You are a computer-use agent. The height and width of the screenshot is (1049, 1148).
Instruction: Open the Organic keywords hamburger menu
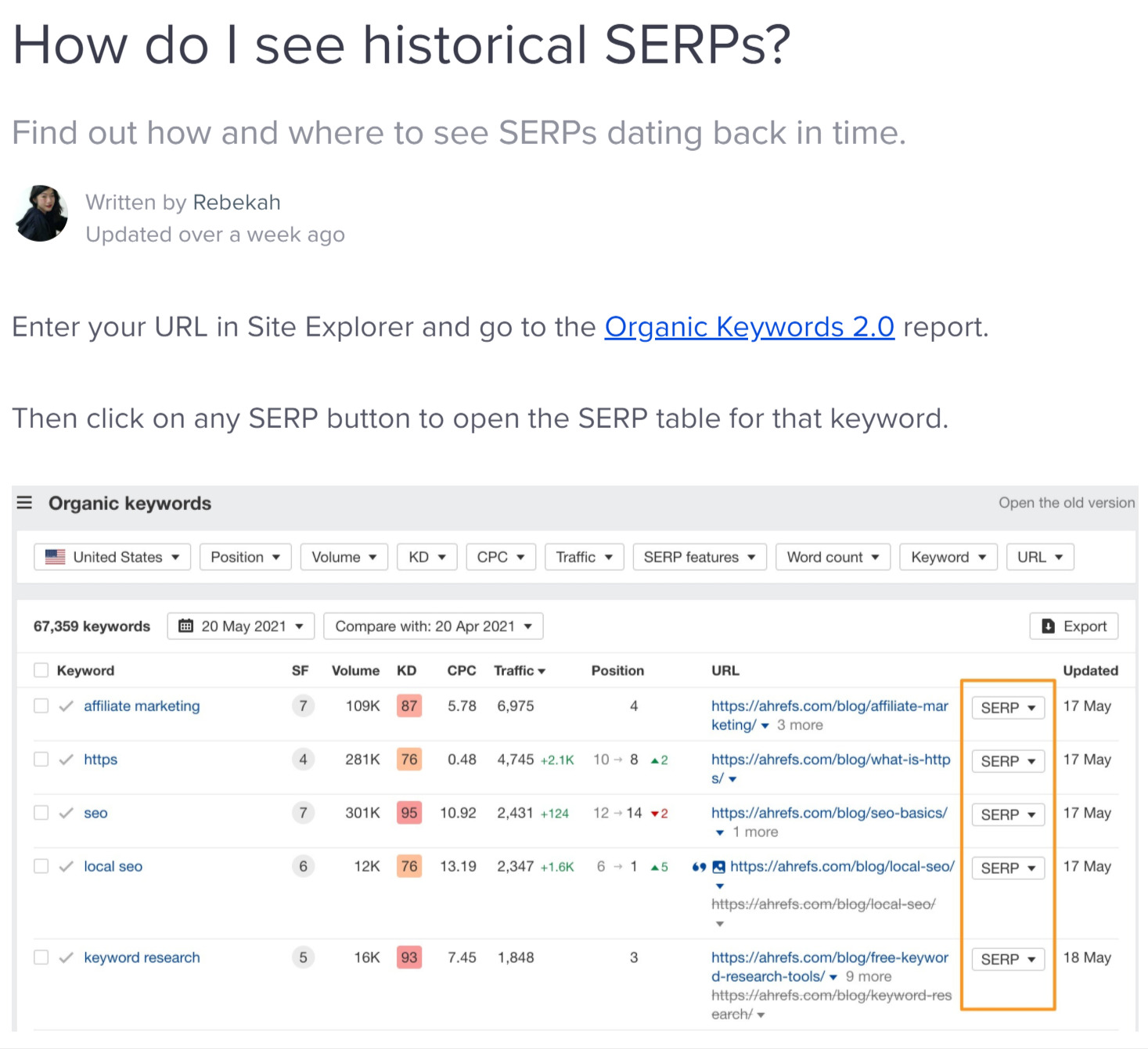(x=24, y=503)
